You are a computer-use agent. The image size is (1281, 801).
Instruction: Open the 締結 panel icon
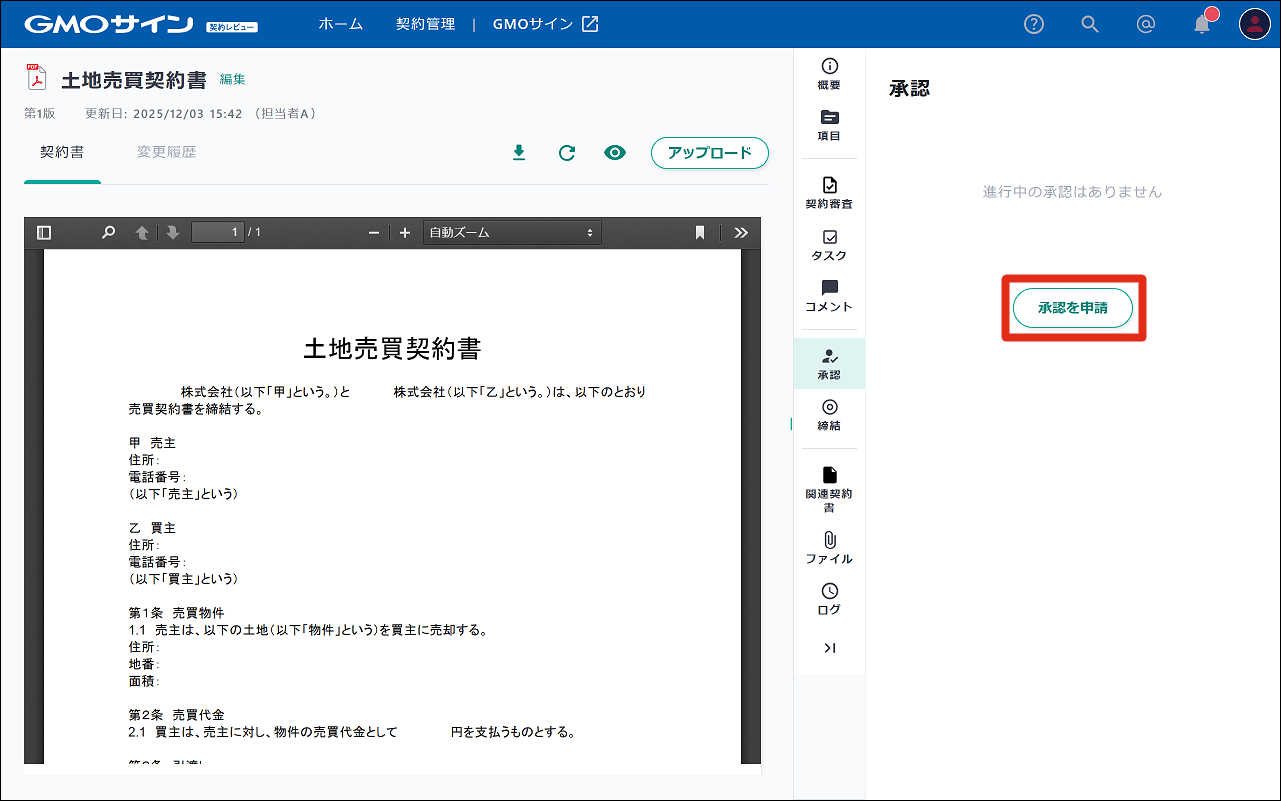coord(829,415)
